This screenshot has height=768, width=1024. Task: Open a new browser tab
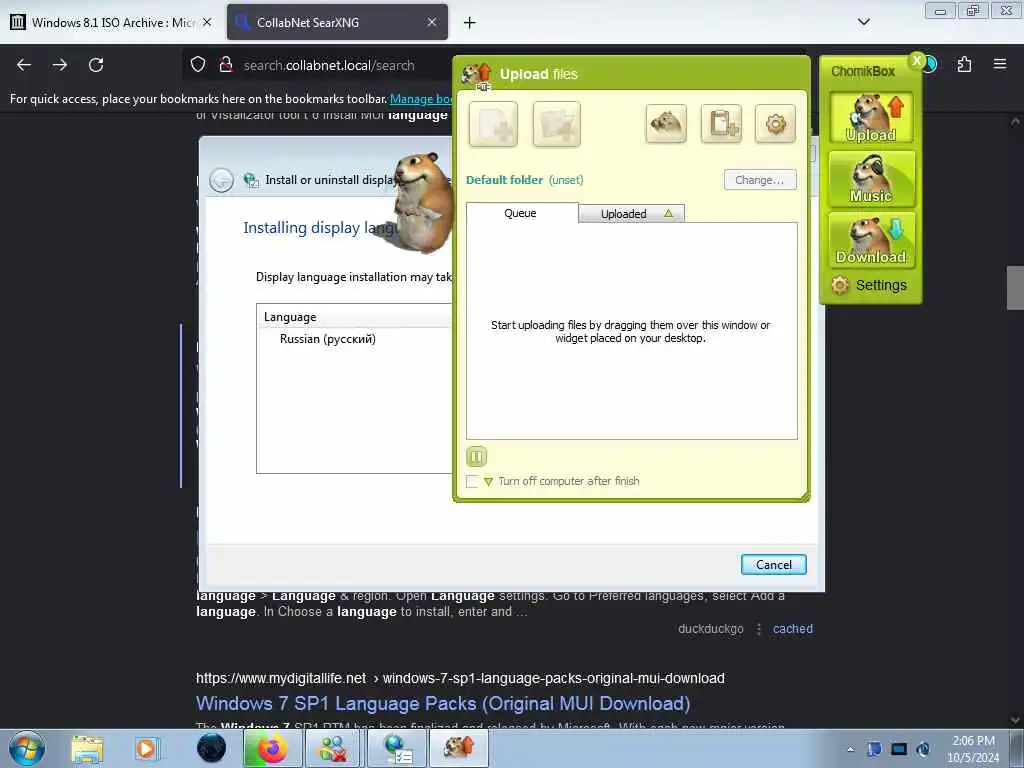(469, 23)
